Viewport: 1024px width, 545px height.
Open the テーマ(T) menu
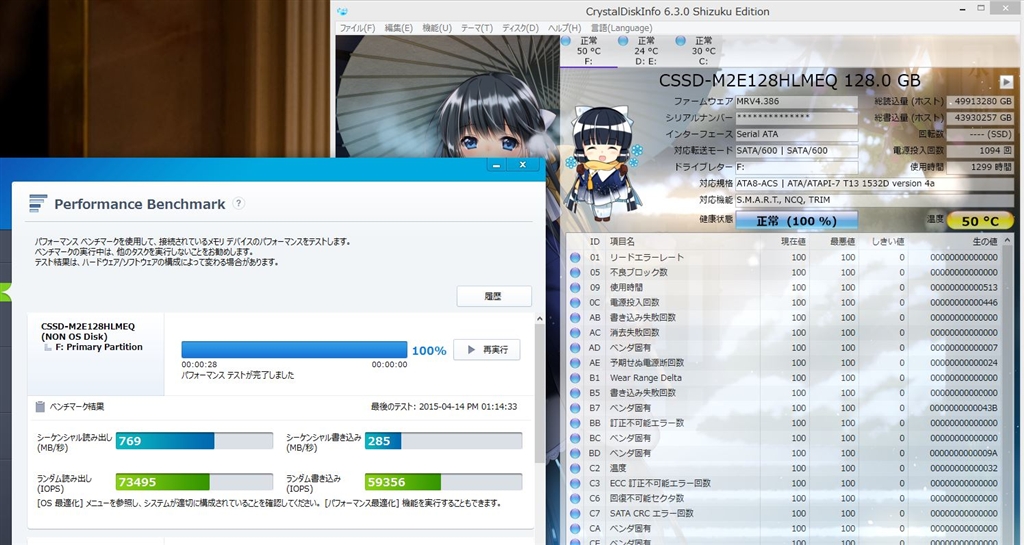pos(477,28)
